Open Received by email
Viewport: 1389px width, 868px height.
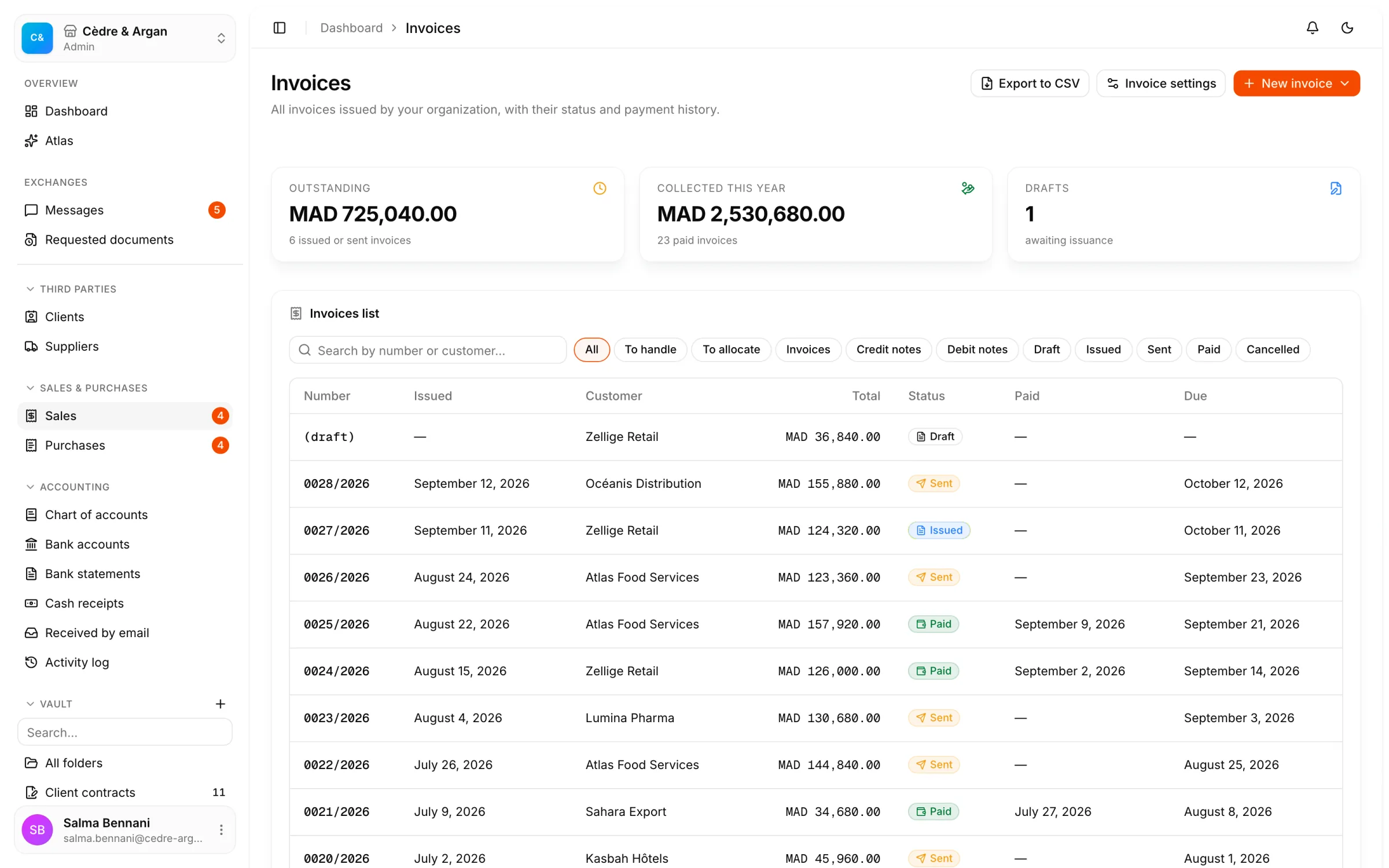tap(125, 632)
